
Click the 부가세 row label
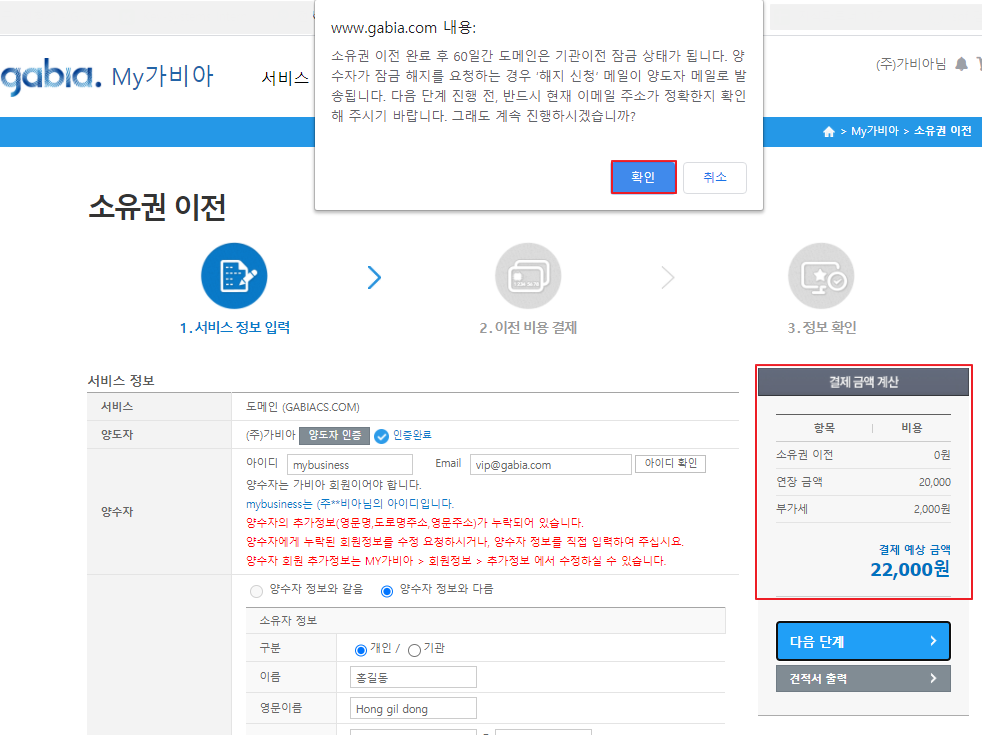pyautogui.click(x=792, y=508)
